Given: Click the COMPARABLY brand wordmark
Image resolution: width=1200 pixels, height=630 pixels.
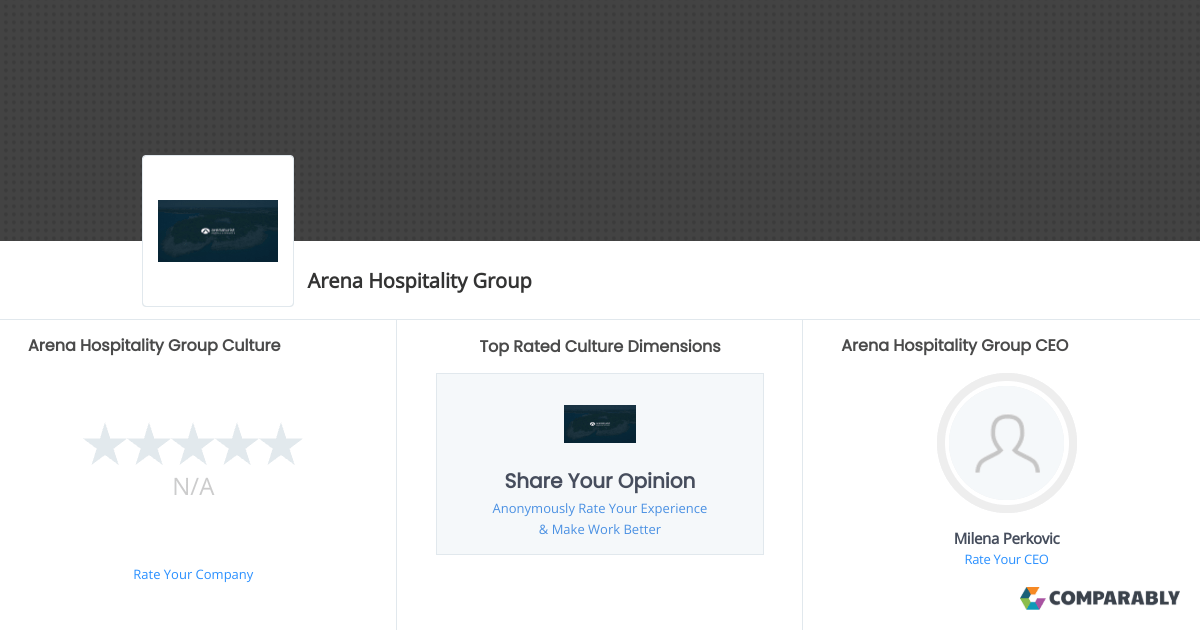Looking at the screenshot, I should click(1115, 598).
